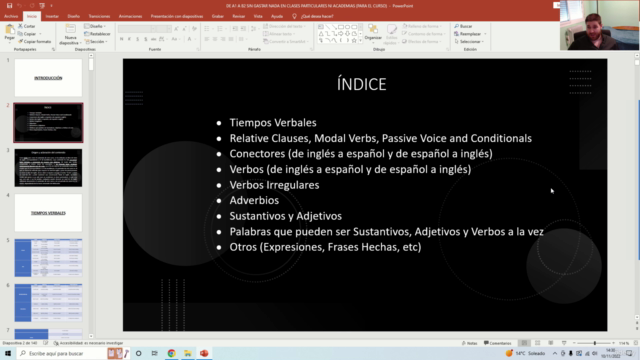This screenshot has height=360, width=640.
Task: Open the Copiar dropdown arrow
Action: (x=40, y=34)
